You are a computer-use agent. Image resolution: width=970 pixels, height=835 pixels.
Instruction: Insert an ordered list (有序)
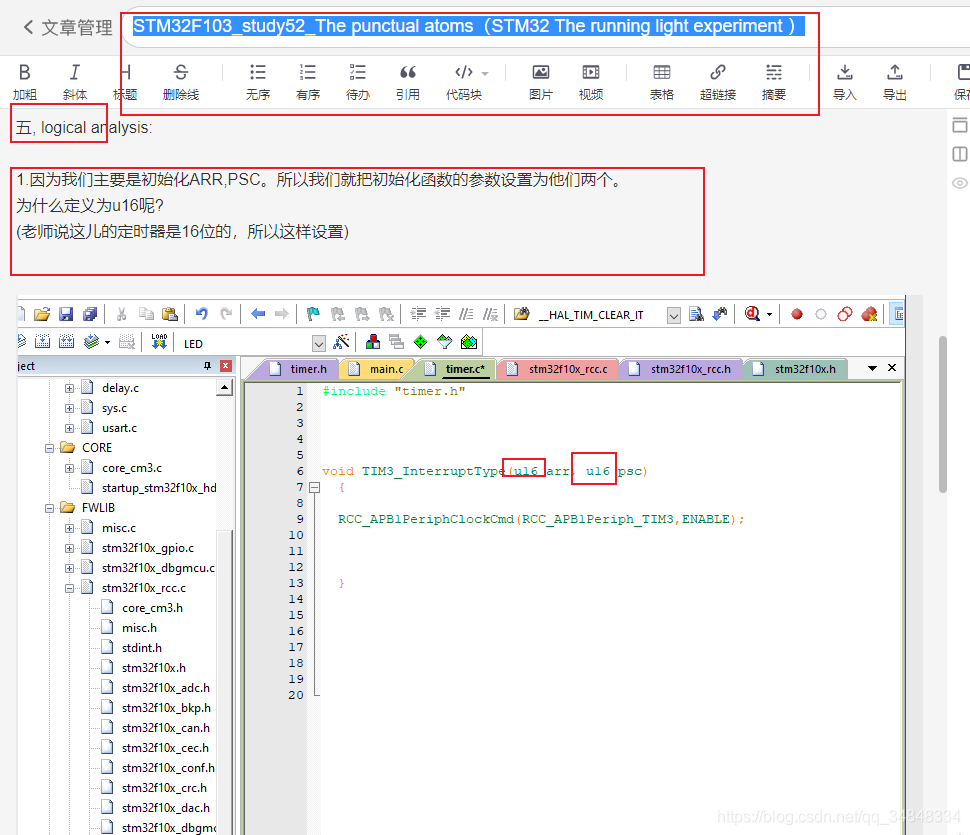pos(307,82)
